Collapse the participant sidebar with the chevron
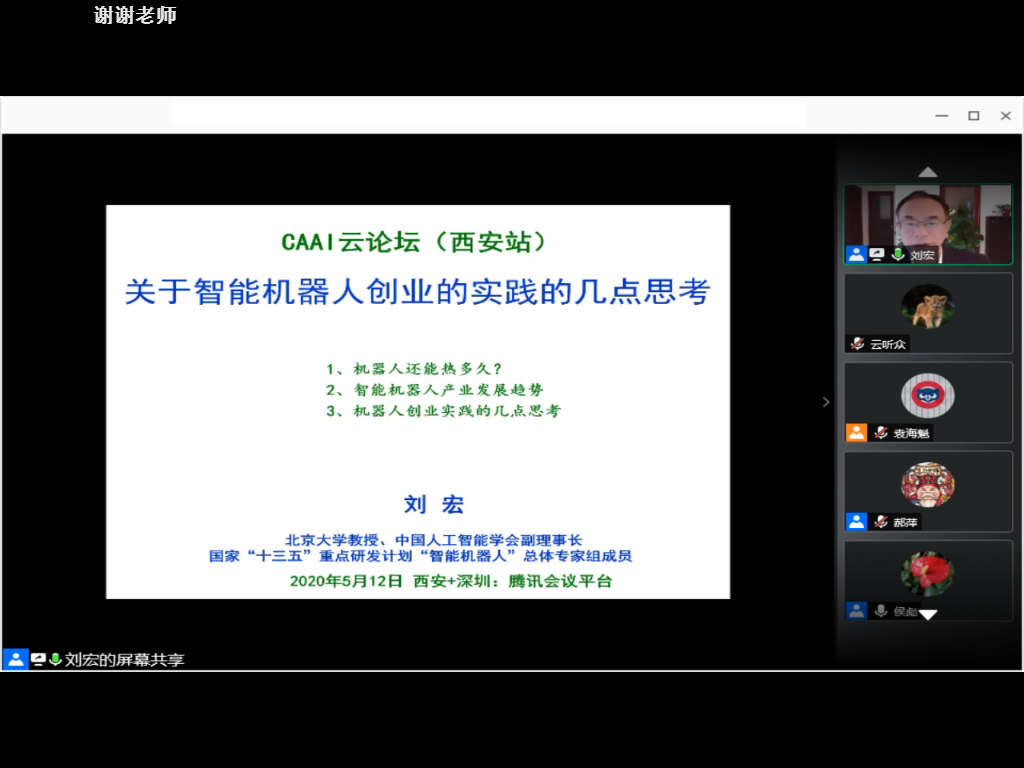The height and width of the screenshot is (768, 1024). [x=826, y=402]
